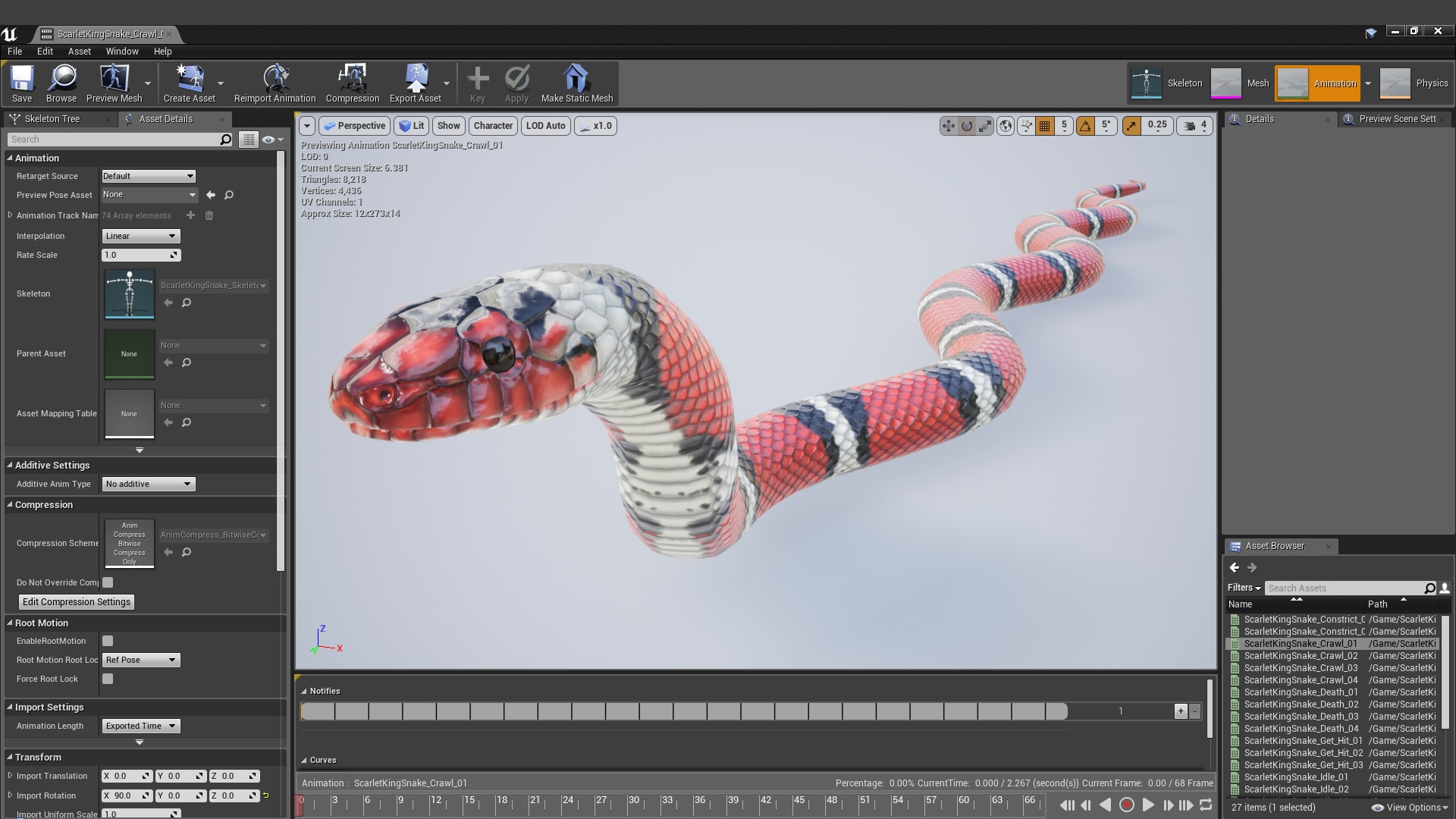Open the Interpolation dropdown showing Linear
The width and height of the screenshot is (1456, 819).
click(140, 236)
